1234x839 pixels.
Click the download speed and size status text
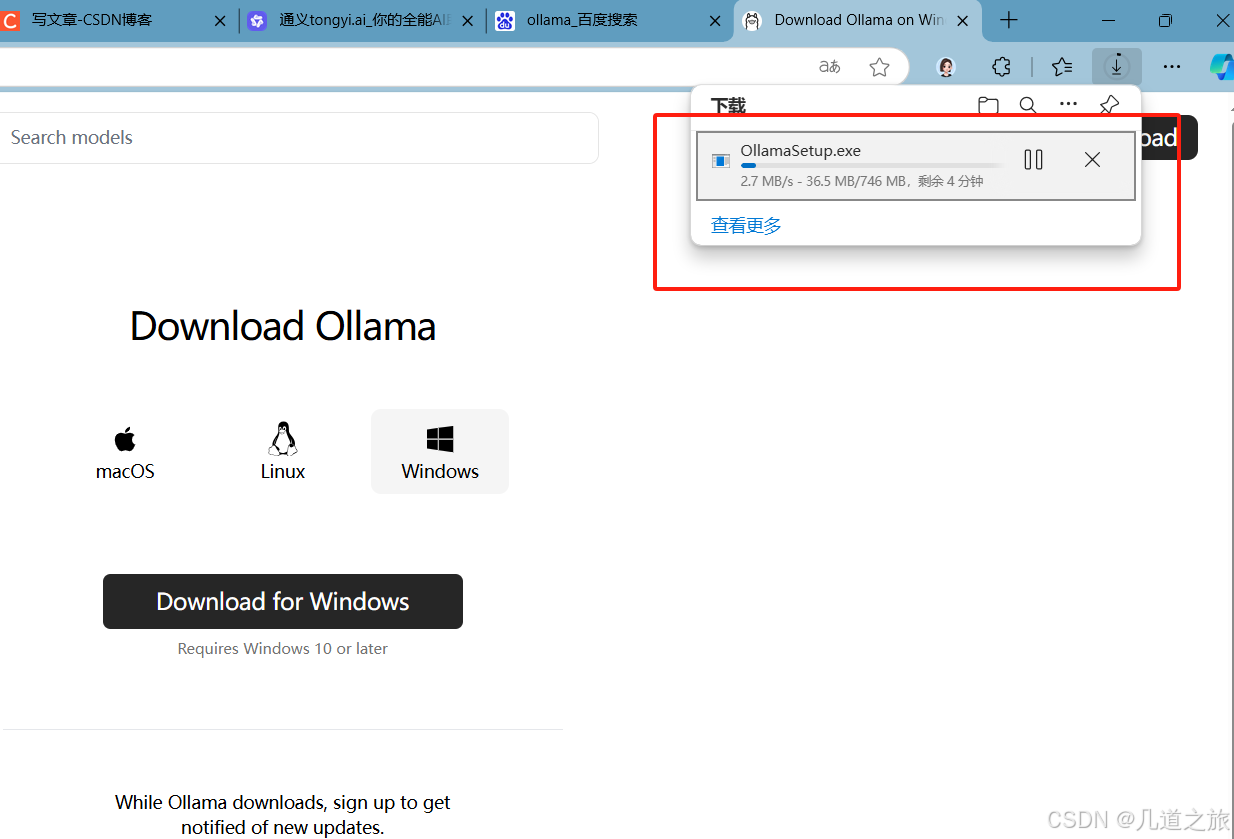[862, 181]
